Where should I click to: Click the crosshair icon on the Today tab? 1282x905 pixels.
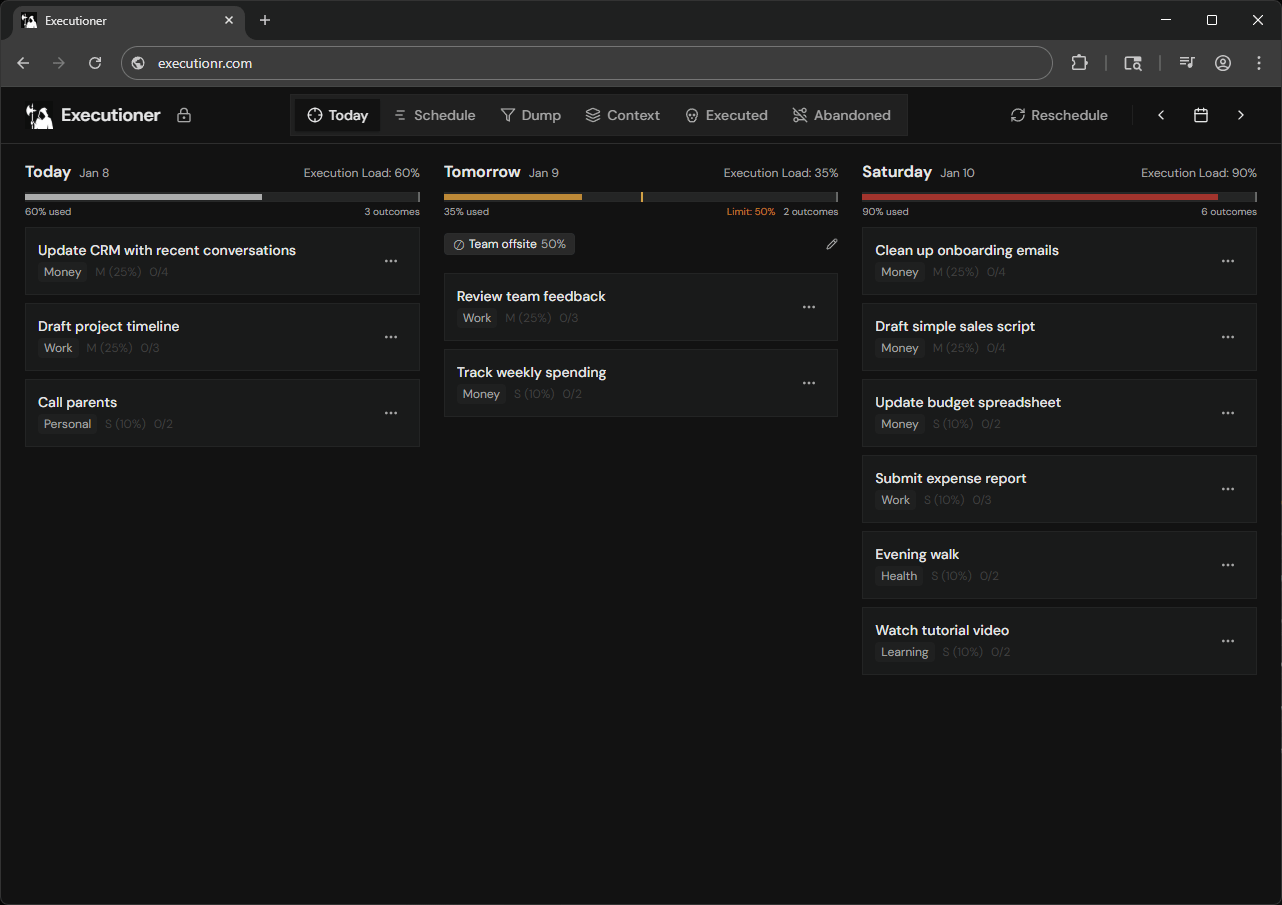coord(315,115)
